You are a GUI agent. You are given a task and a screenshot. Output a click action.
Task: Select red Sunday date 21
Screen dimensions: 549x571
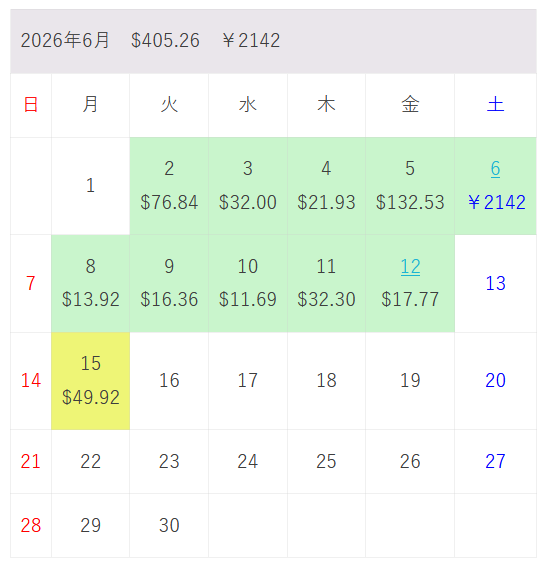31,461
